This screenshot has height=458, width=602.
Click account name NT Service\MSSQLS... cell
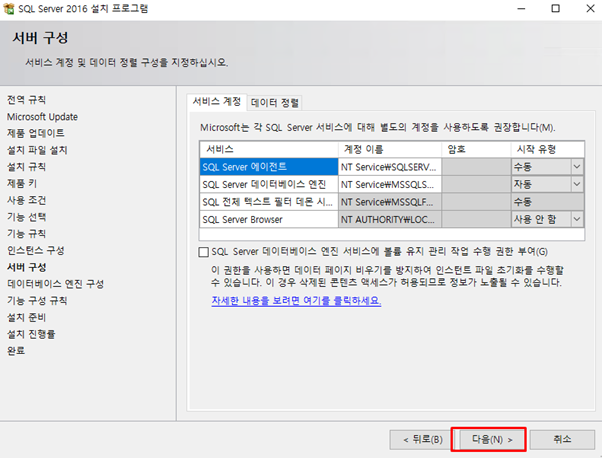pos(390,185)
